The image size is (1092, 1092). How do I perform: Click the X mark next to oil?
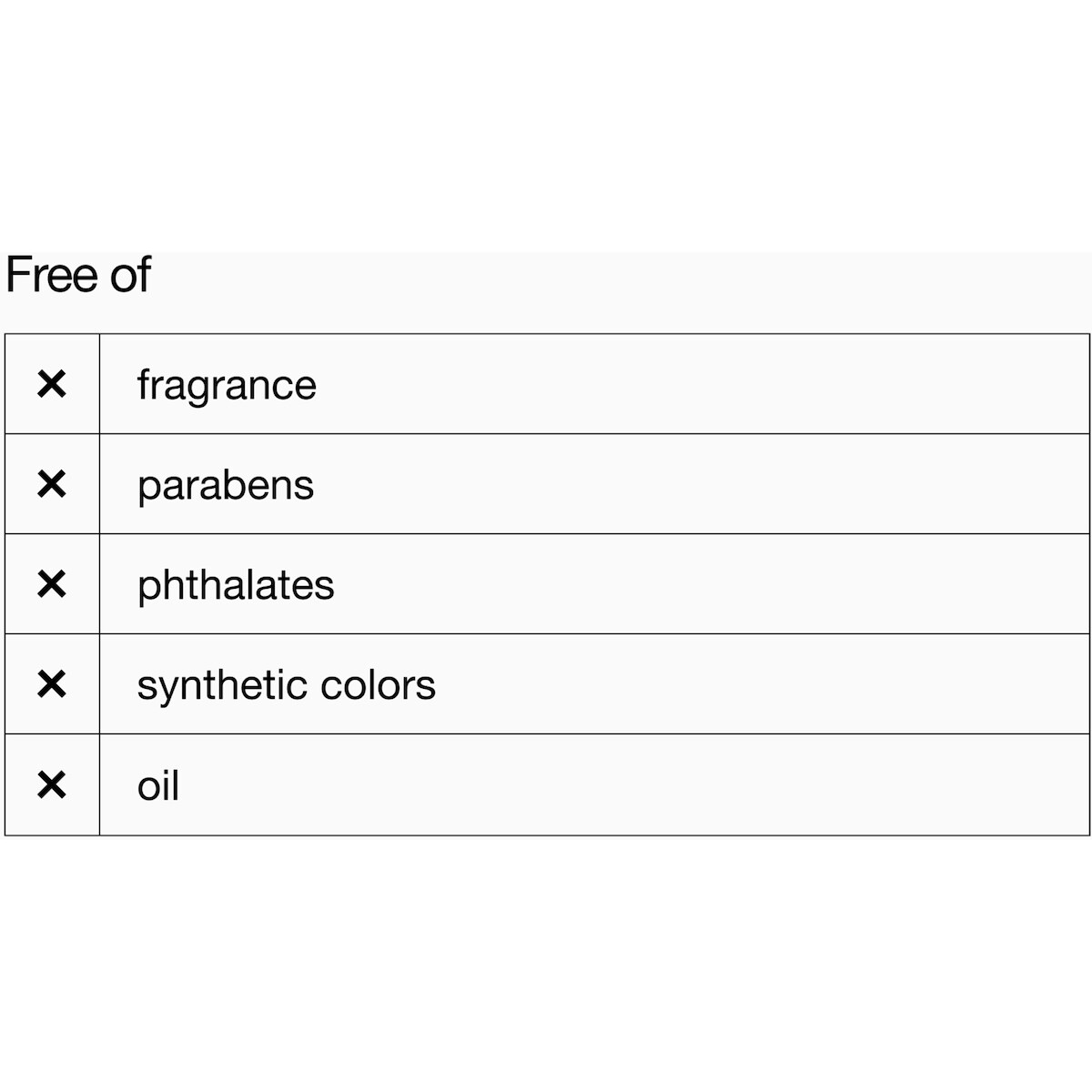point(52,784)
